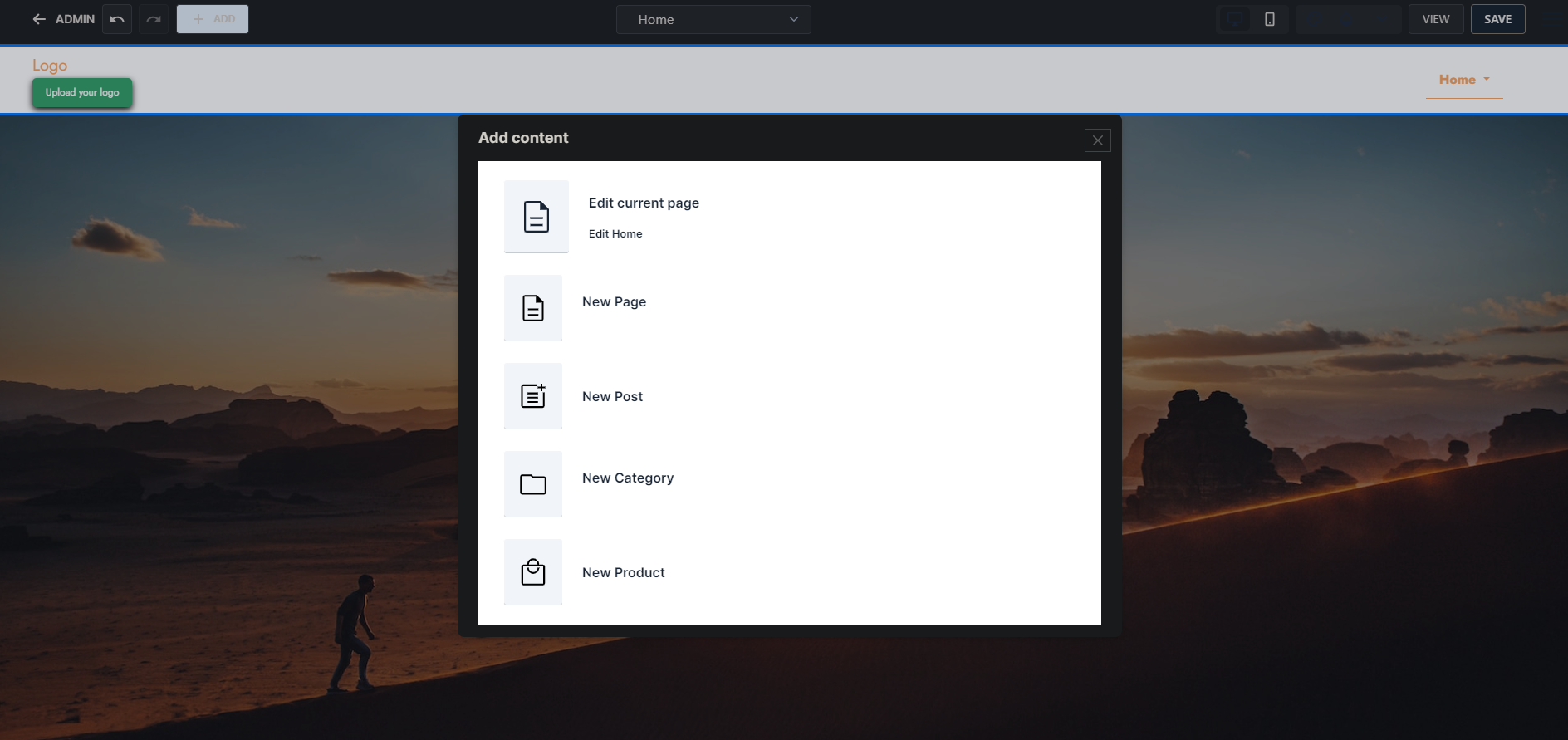Viewport: 1568px width, 740px height.
Task: Go back to Admin with the arrow
Action: point(39,19)
